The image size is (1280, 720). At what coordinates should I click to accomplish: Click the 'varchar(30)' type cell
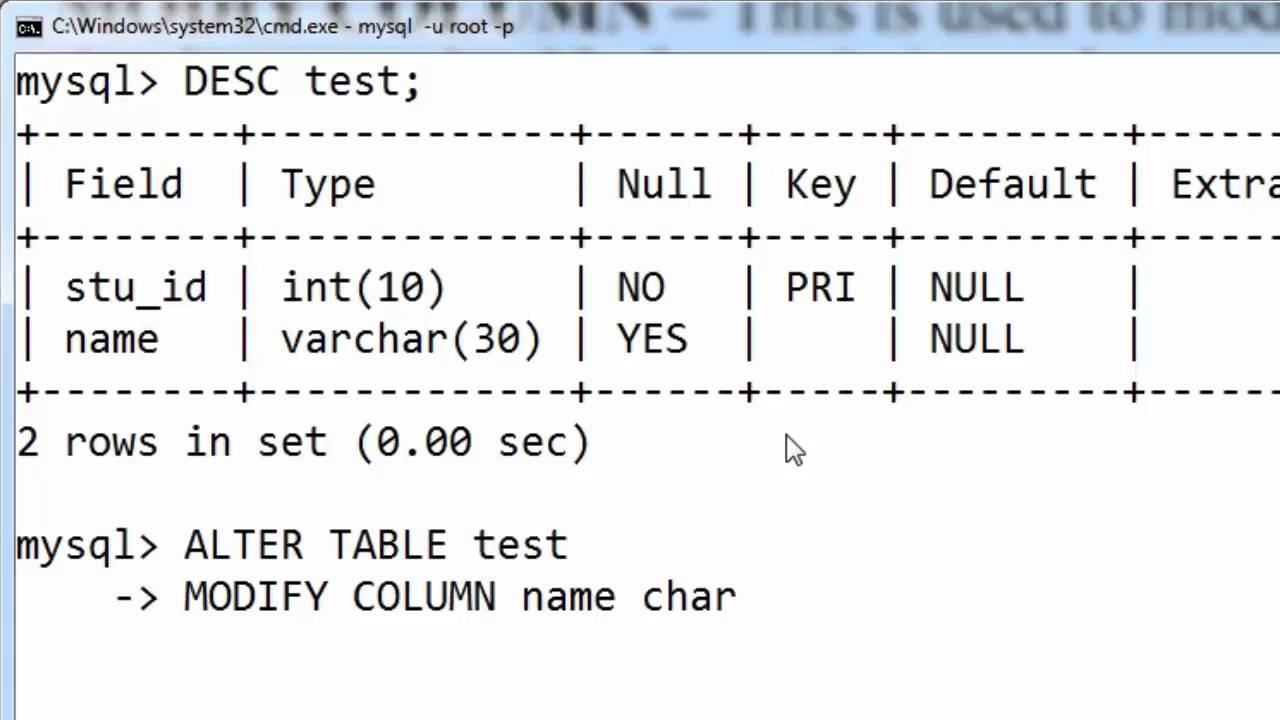click(411, 341)
